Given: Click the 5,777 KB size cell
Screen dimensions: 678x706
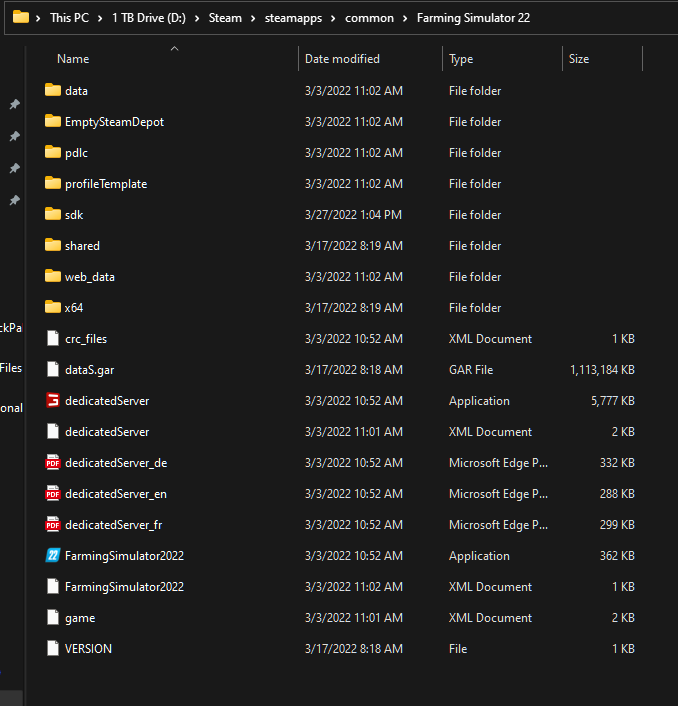Looking at the screenshot, I should click(613, 401).
